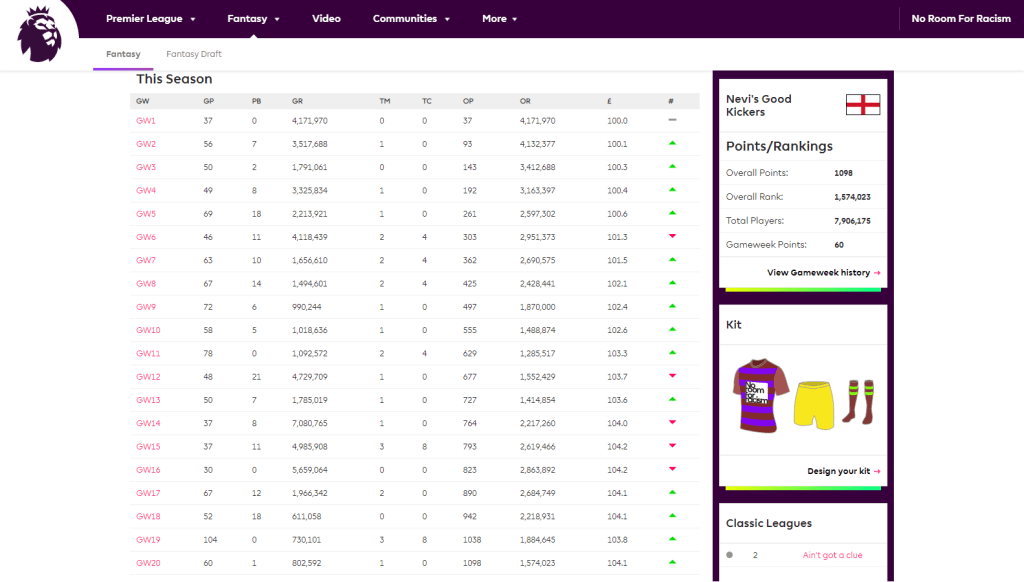This screenshot has width=1024, height=582.
Task: Open the Ain't got a clue league
Action: click(x=832, y=555)
